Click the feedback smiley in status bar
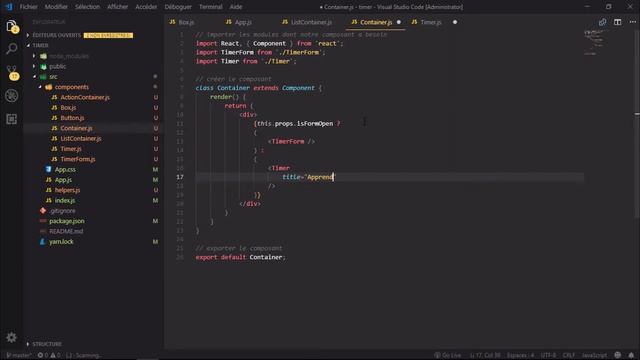Image resolution: width=640 pixels, height=360 pixels. tap(618, 355)
